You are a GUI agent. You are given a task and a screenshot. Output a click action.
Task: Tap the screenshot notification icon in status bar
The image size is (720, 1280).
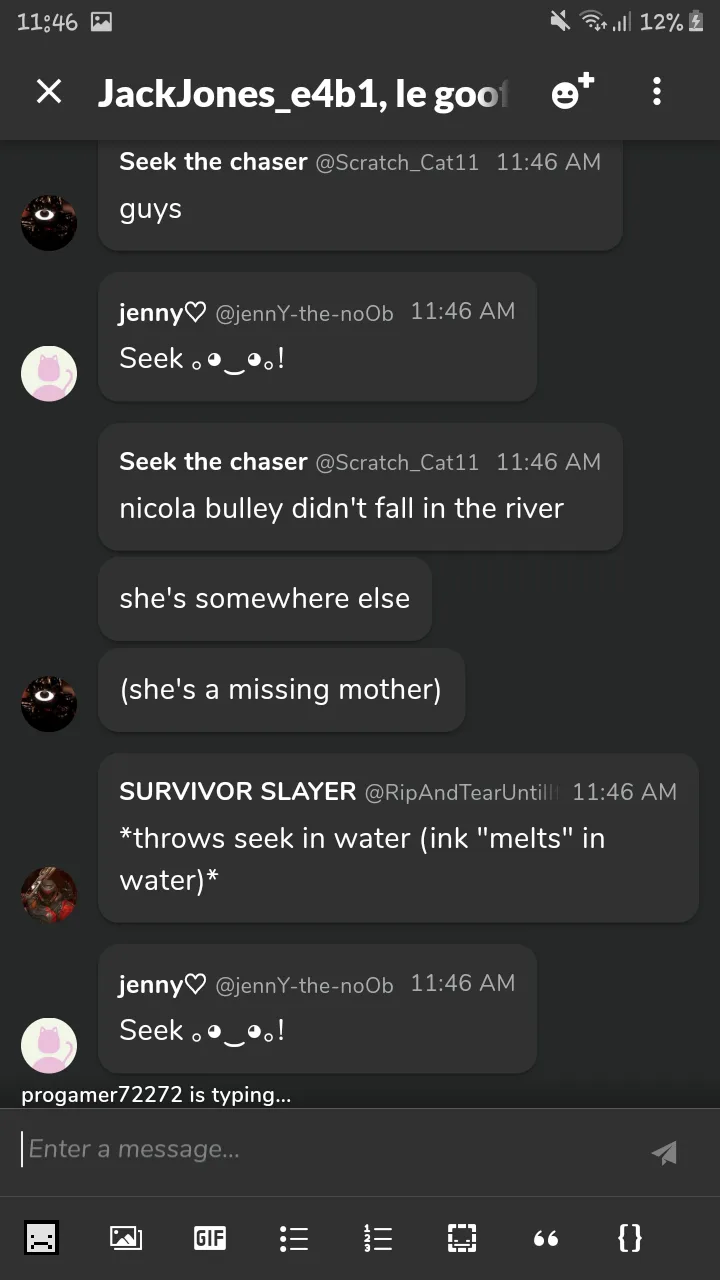click(x=101, y=22)
